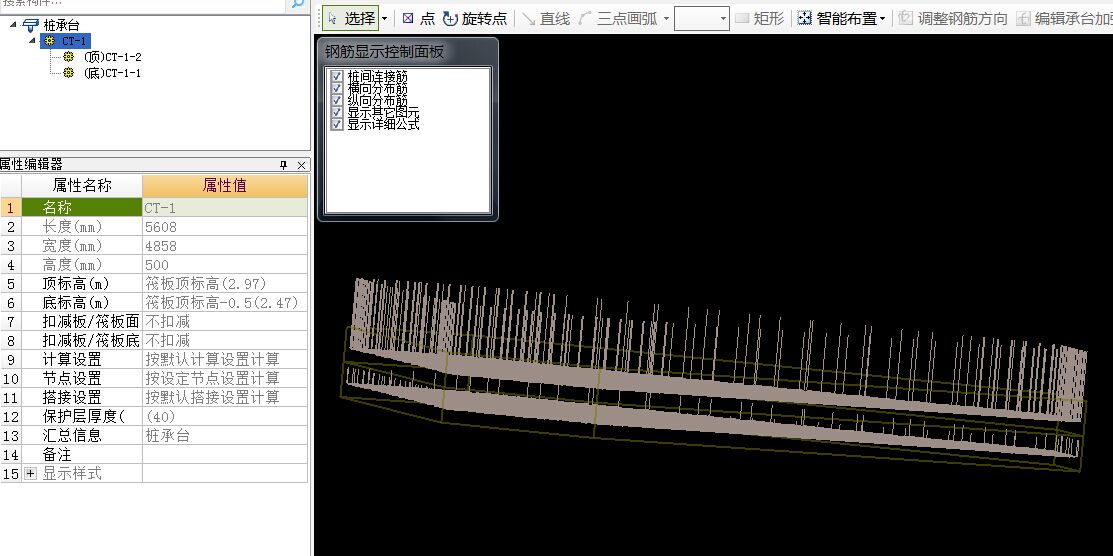This screenshot has width=1113, height=556.
Task: Open the empty toolbar combo box
Action: click(701, 18)
